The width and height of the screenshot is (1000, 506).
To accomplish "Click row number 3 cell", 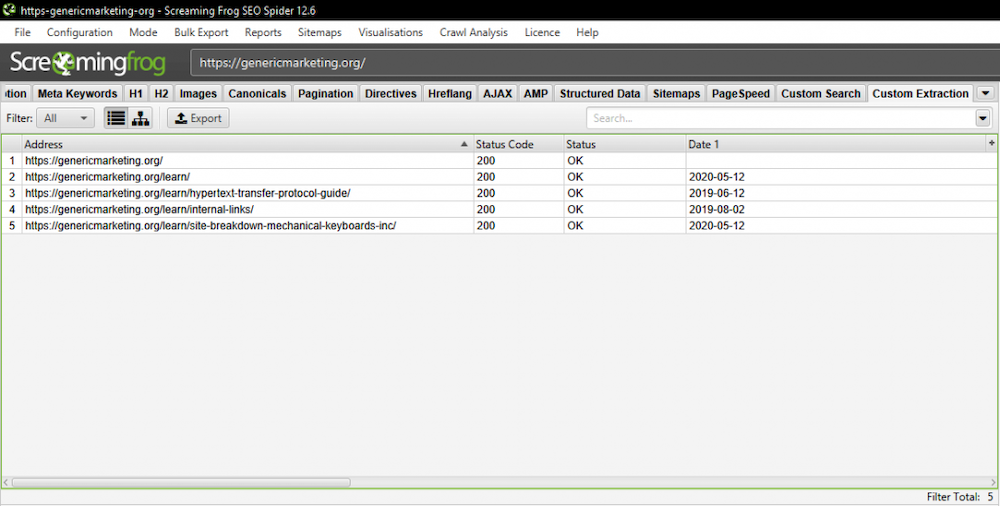I will (12, 193).
